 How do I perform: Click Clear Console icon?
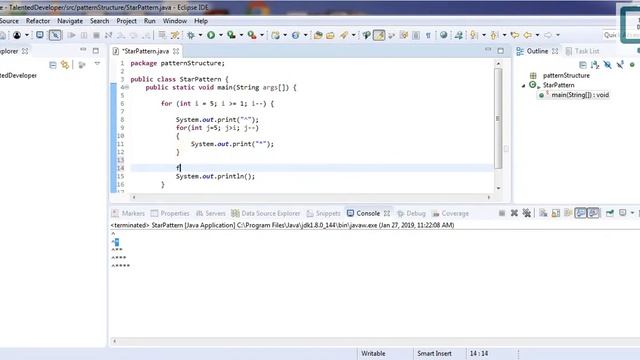pyautogui.click(x=543, y=213)
